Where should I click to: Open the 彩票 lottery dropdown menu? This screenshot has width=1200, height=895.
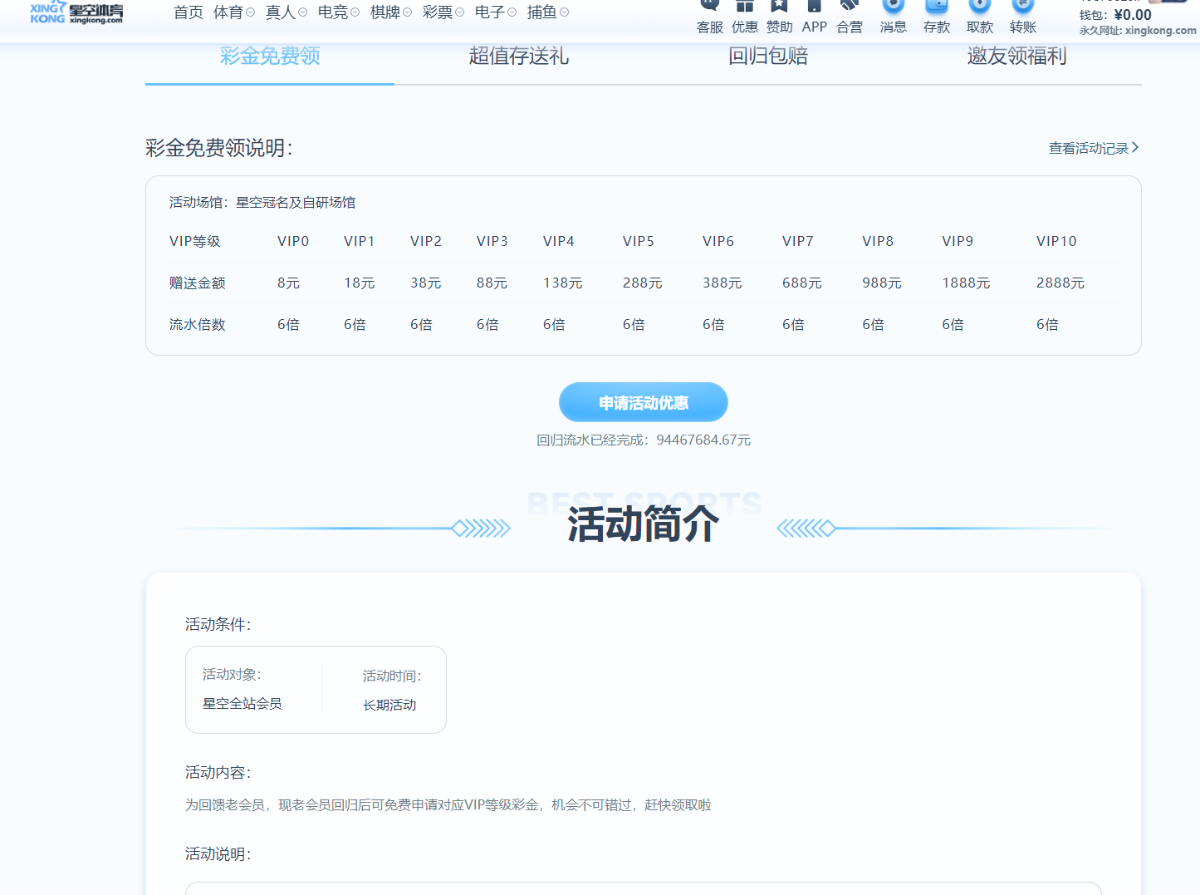pyautogui.click(x=443, y=13)
